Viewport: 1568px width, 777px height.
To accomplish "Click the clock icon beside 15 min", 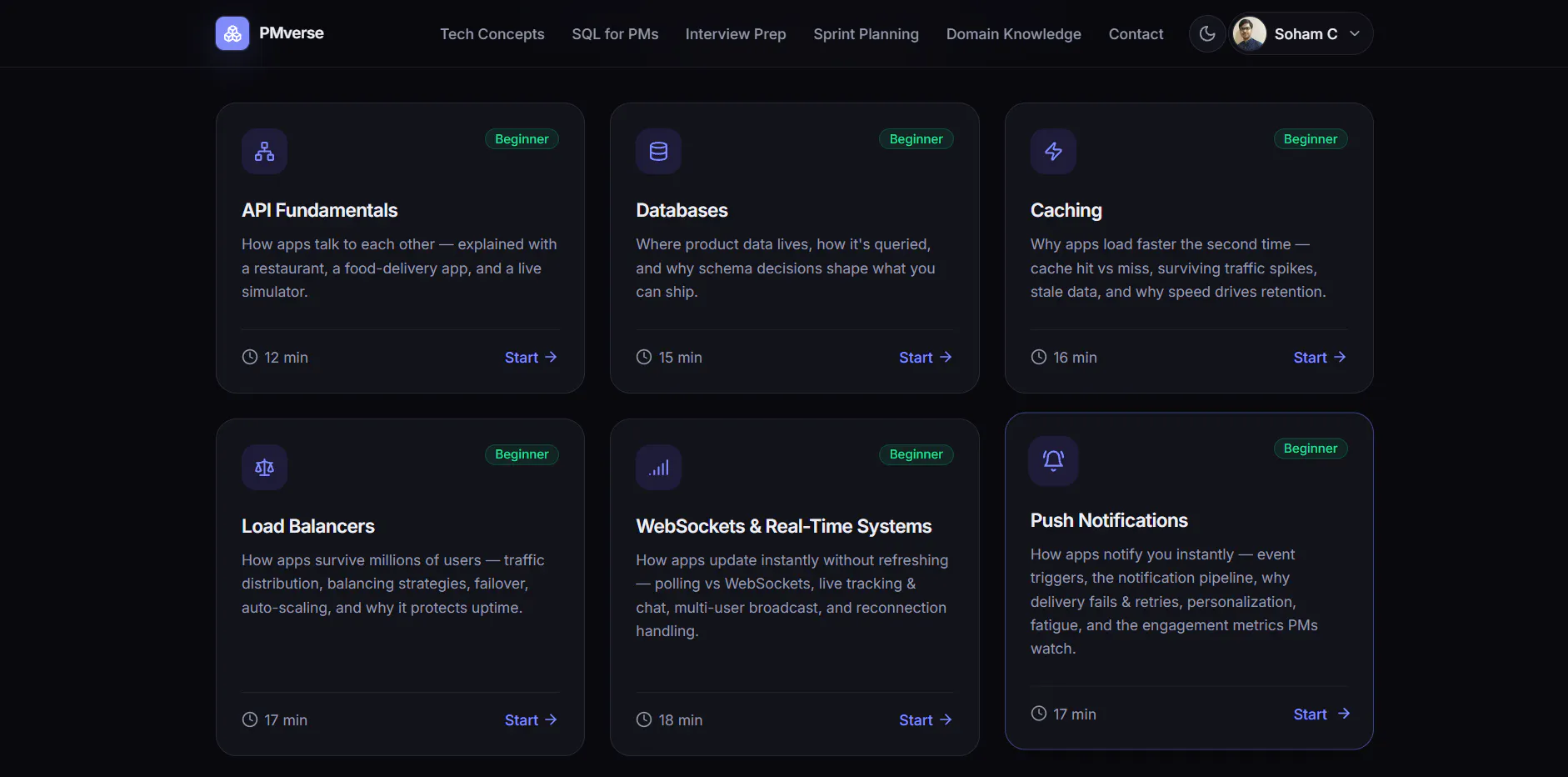I will (644, 357).
